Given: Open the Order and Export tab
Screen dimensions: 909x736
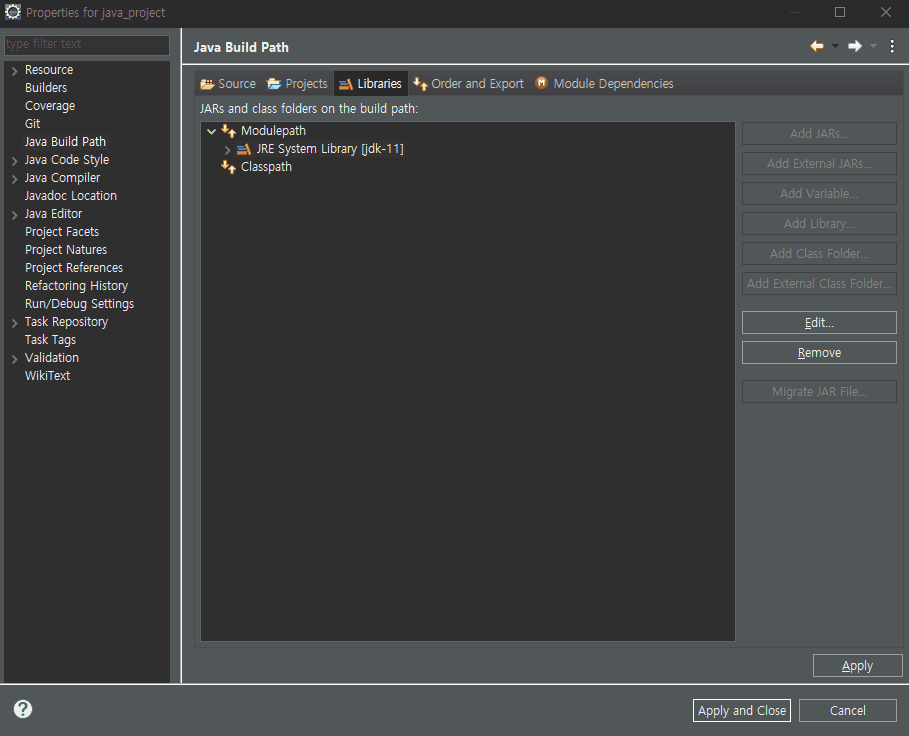Looking at the screenshot, I should pos(468,83).
